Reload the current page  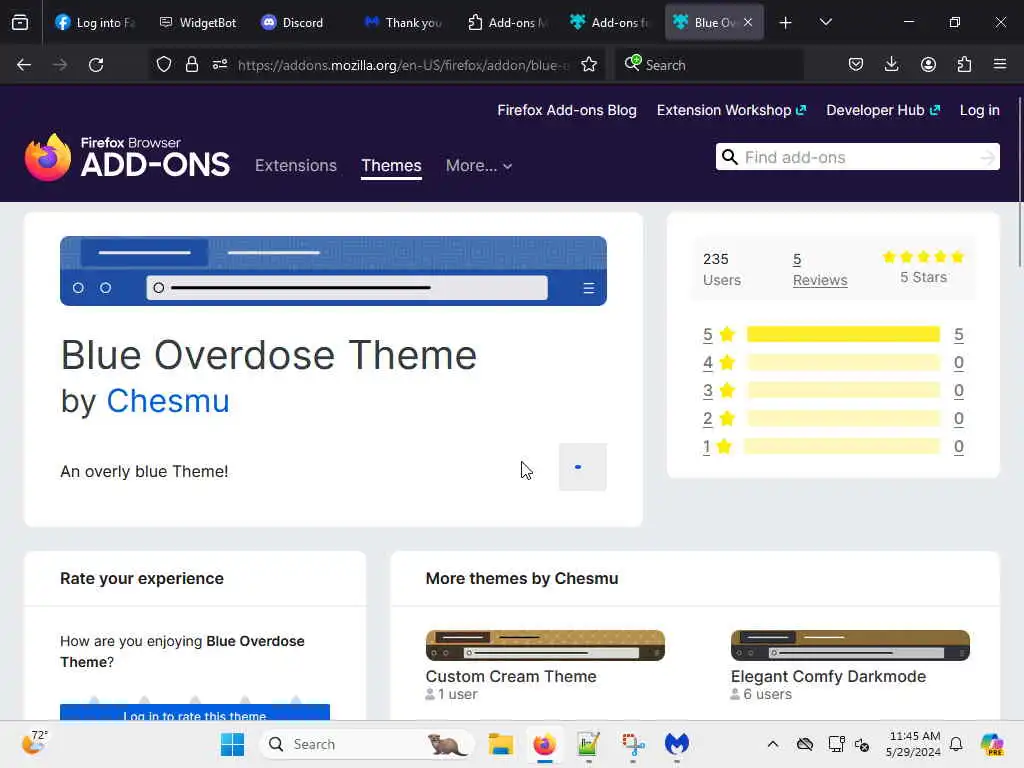[96, 65]
